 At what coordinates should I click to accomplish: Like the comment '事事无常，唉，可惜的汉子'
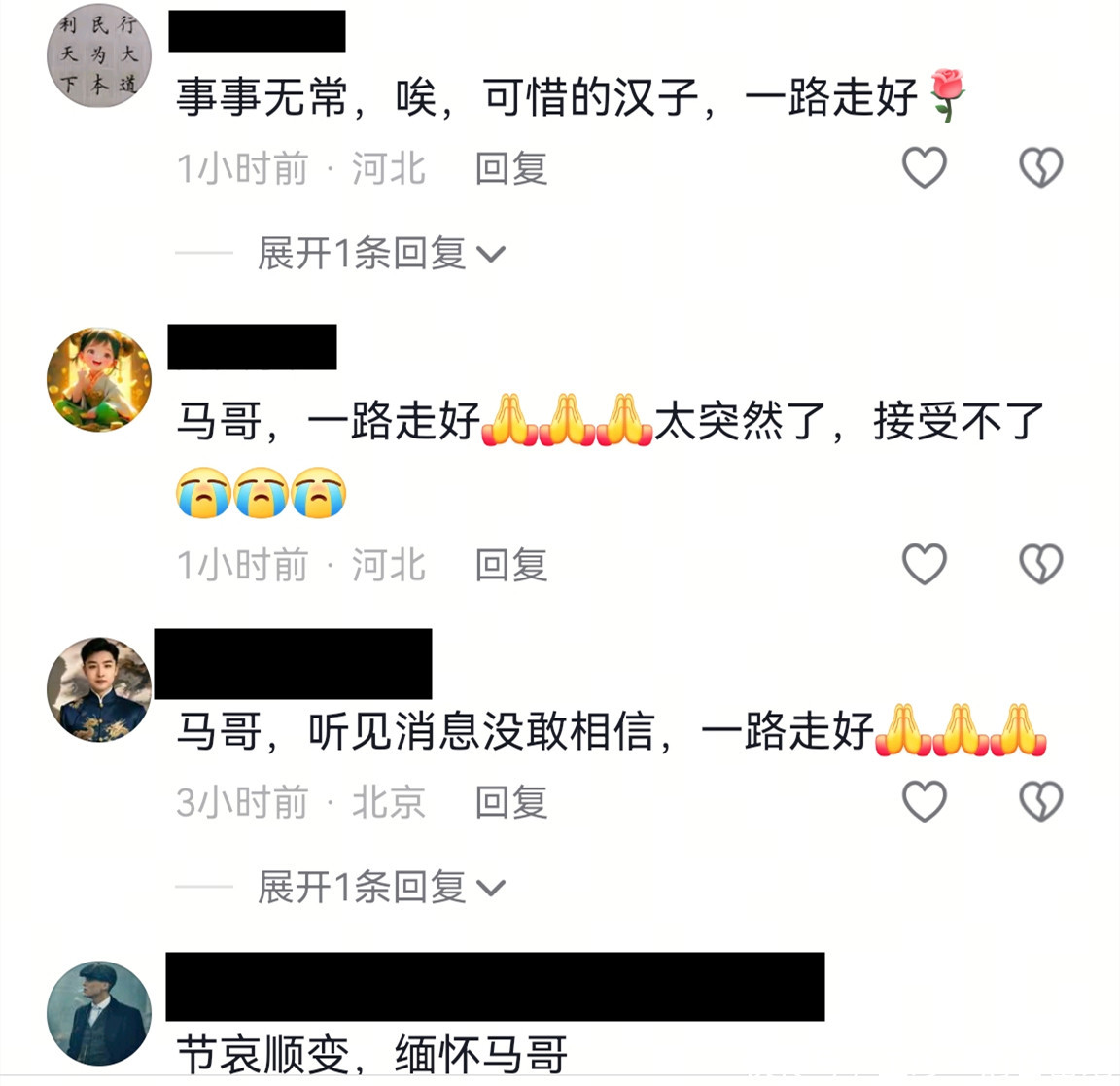click(925, 167)
